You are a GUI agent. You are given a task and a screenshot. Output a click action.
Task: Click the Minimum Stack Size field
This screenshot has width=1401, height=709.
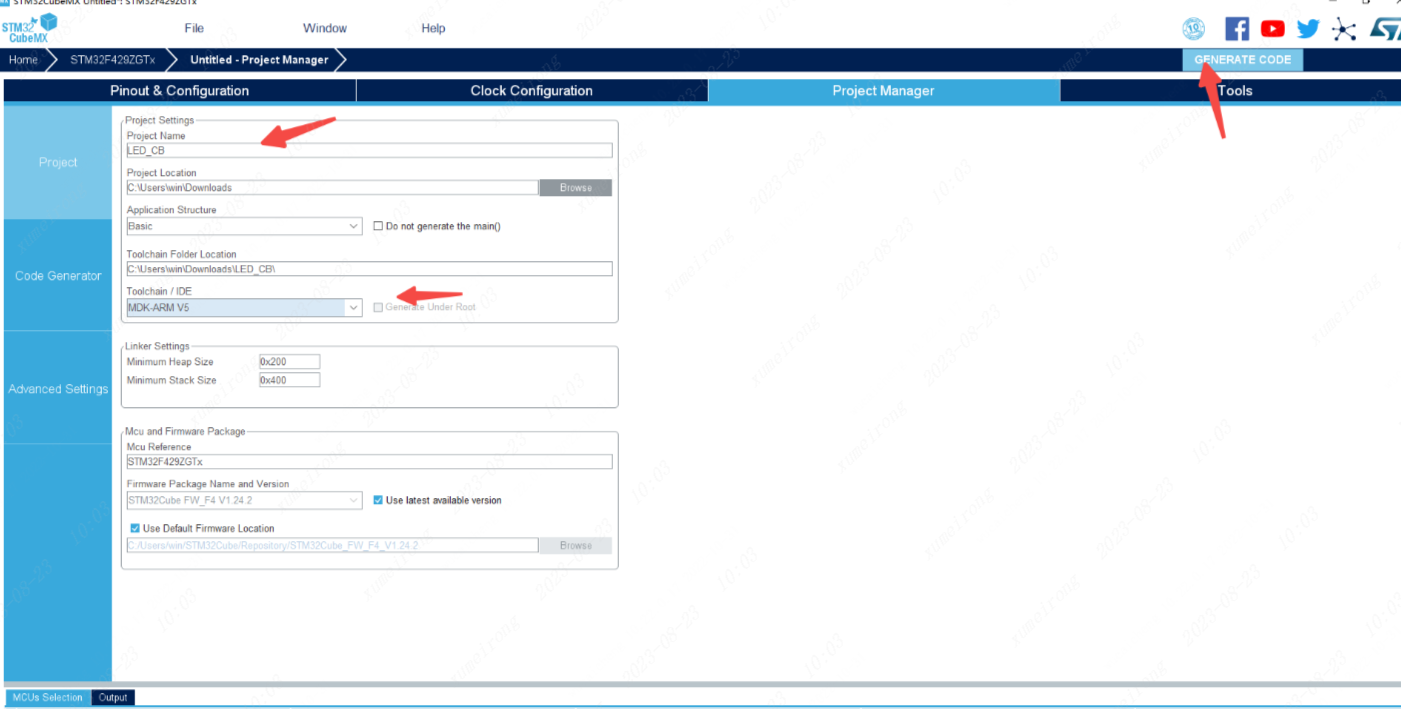coord(289,380)
